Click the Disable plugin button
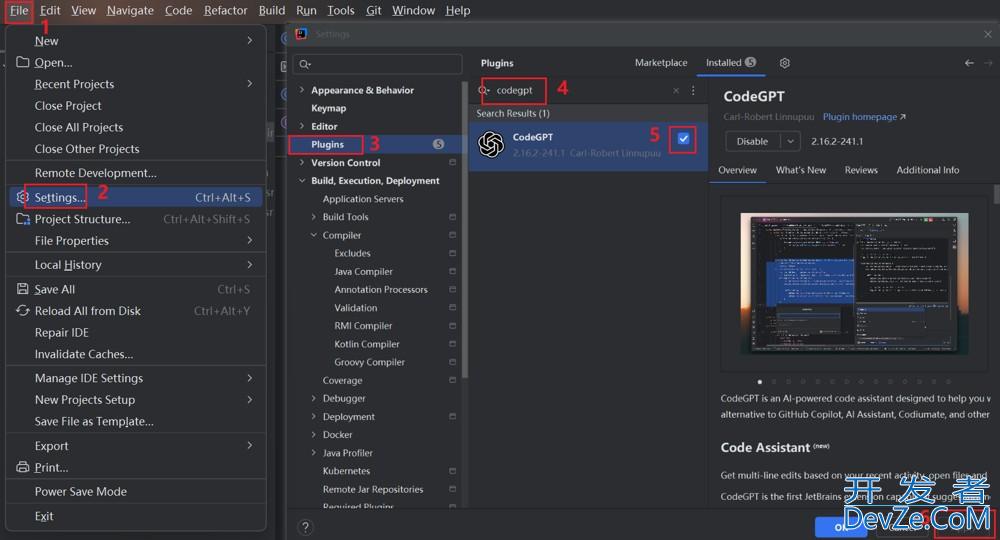The image size is (1000, 540). (753, 142)
